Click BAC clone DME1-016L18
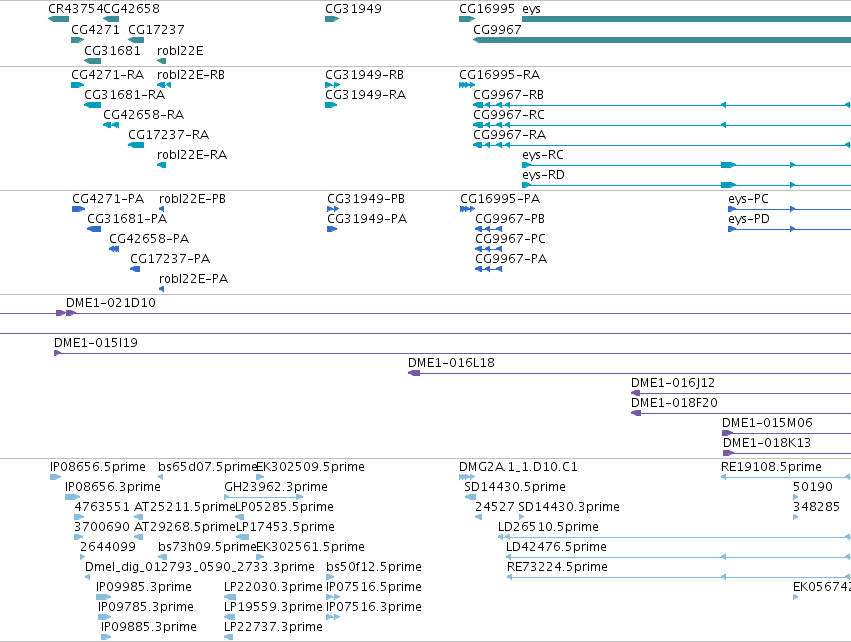 [452, 363]
